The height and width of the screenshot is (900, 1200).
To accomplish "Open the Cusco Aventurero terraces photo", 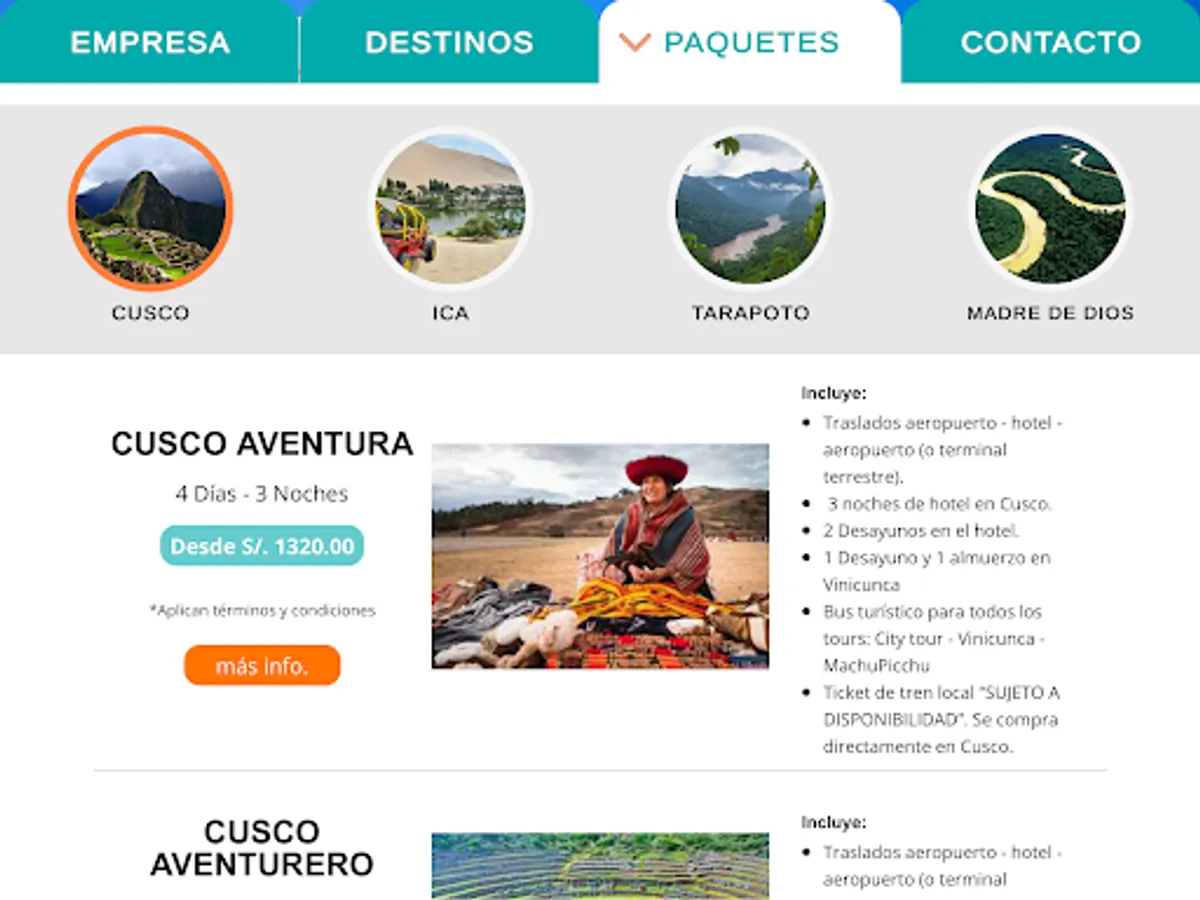I will pos(600,866).
